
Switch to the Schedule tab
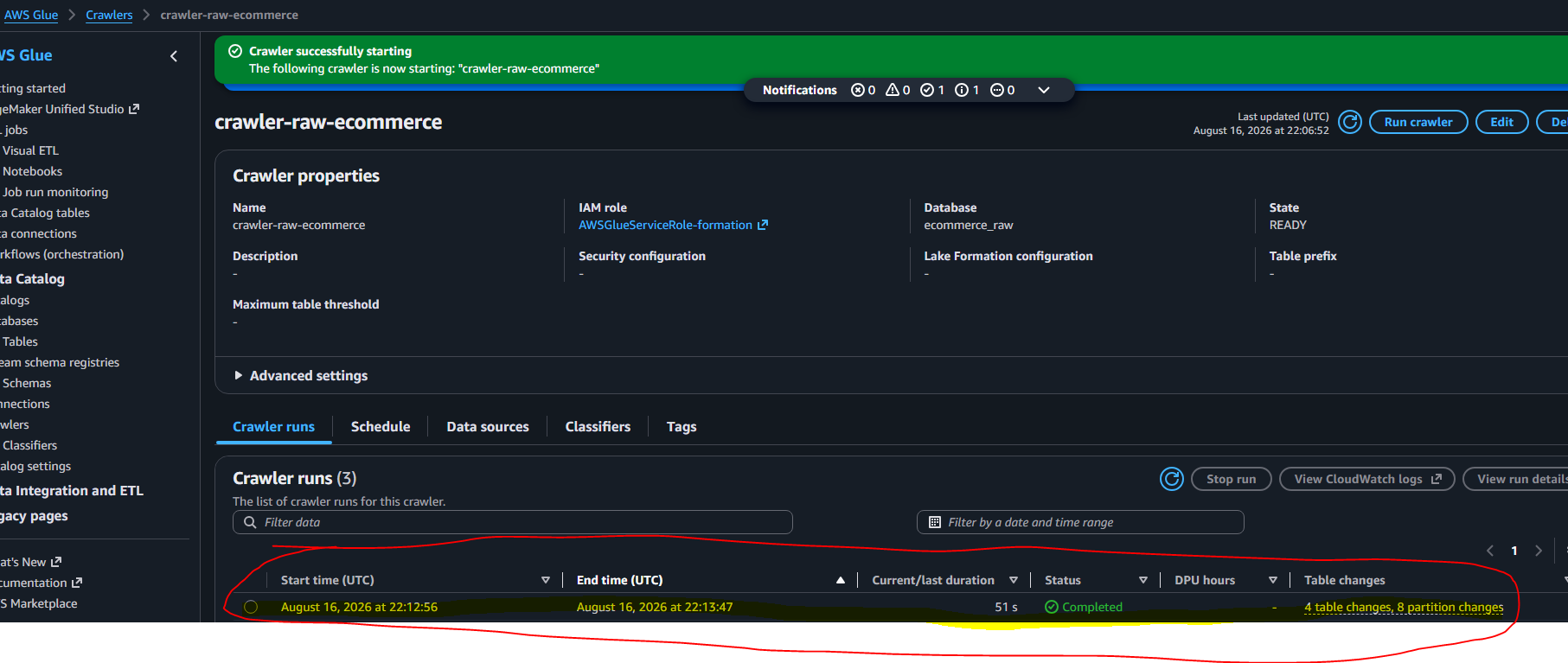[x=381, y=426]
